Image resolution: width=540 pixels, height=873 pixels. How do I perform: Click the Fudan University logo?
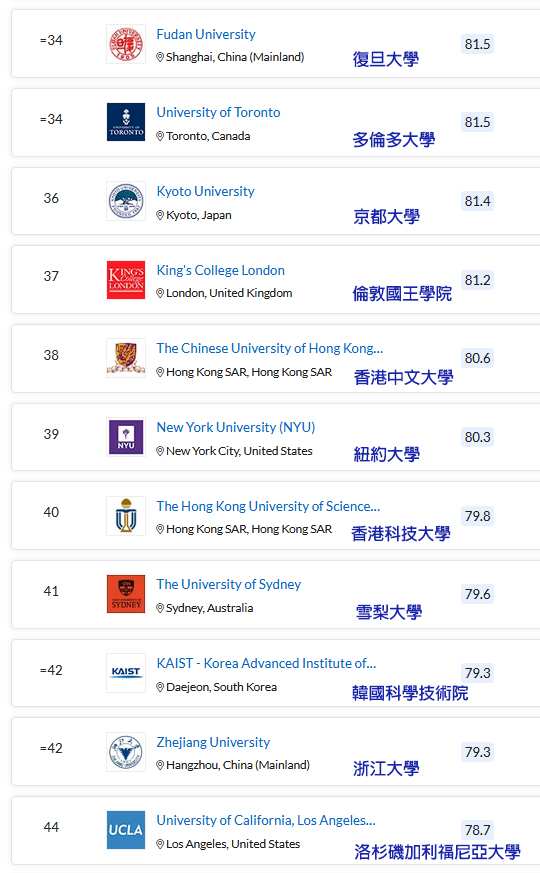(126, 44)
